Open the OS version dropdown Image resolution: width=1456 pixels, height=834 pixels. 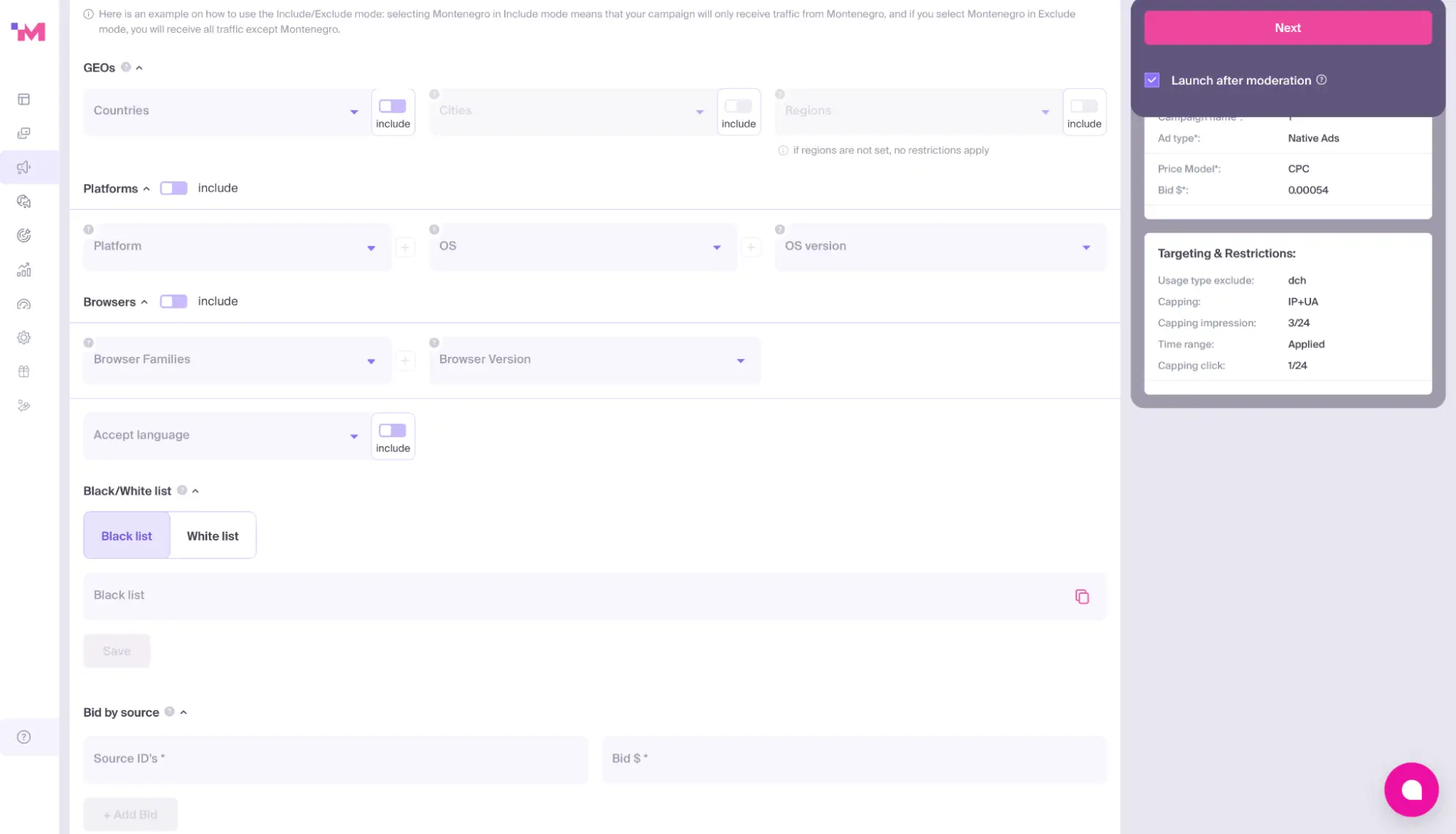click(x=940, y=247)
